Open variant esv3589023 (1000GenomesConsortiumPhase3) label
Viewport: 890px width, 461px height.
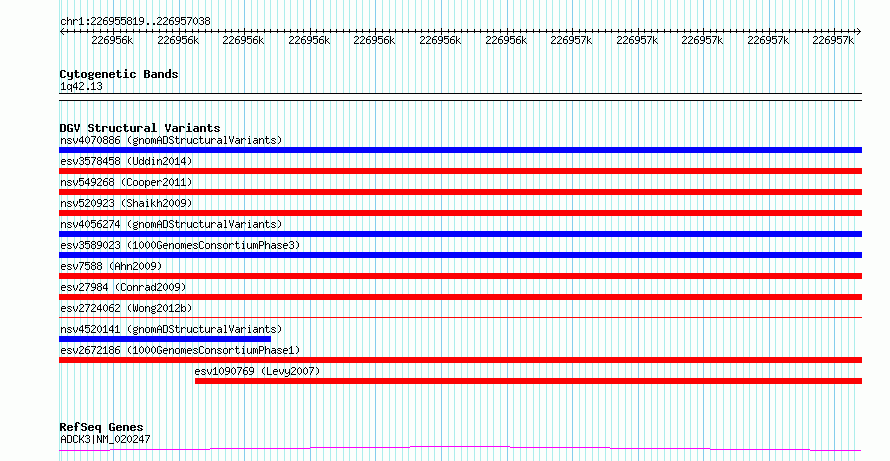click(x=180, y=245)
